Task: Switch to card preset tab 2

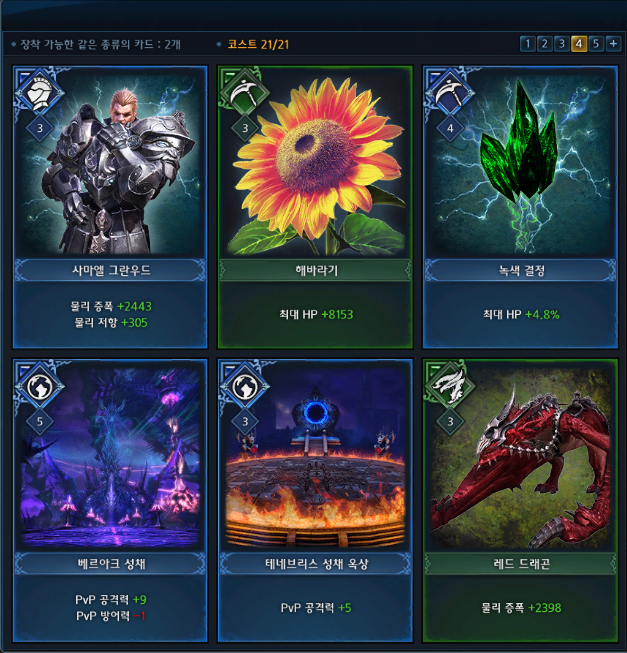Action: tap(545, 44)
